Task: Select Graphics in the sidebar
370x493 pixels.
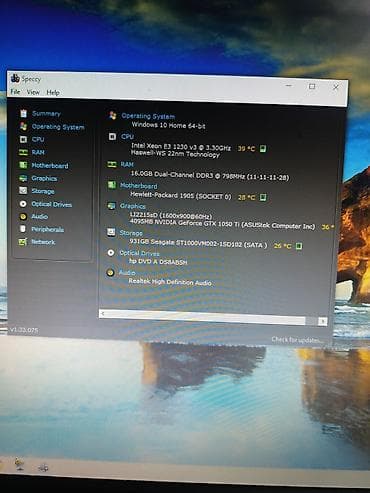Action: [x=44, y=178]
